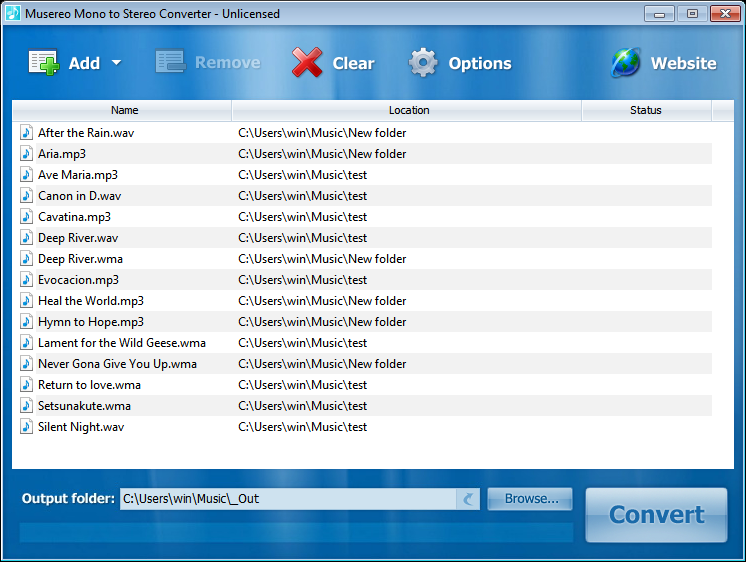746x562 pixels.
Task: Click the red X Clear icon
Action: 307,63
